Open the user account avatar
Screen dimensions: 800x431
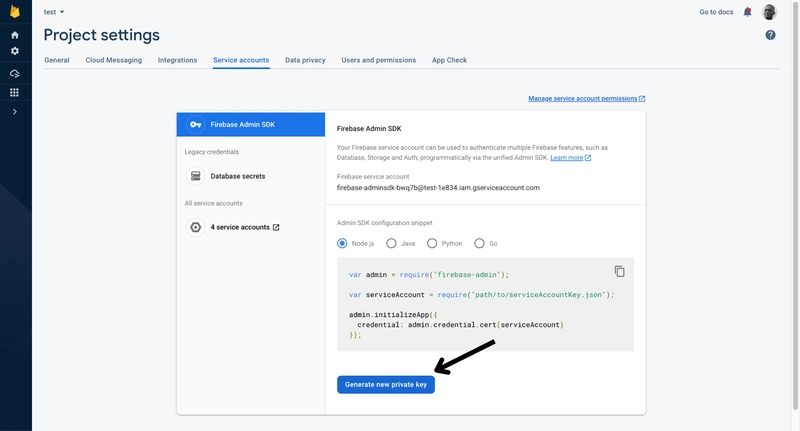point(769,12)
